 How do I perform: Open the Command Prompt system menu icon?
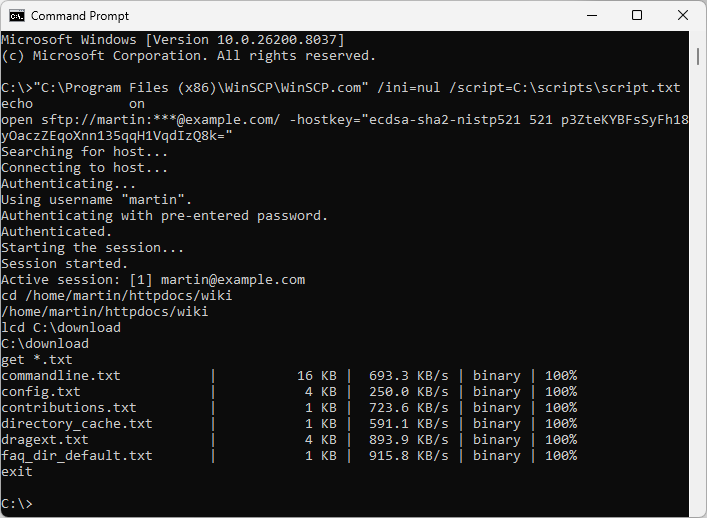pos(15,16)
